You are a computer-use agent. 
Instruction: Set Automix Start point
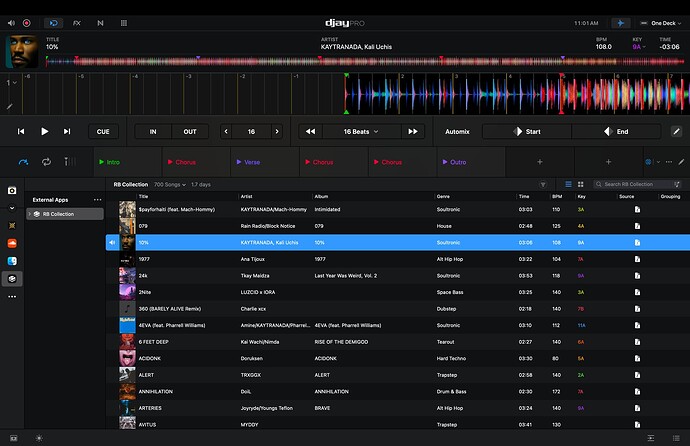point(527,132)
